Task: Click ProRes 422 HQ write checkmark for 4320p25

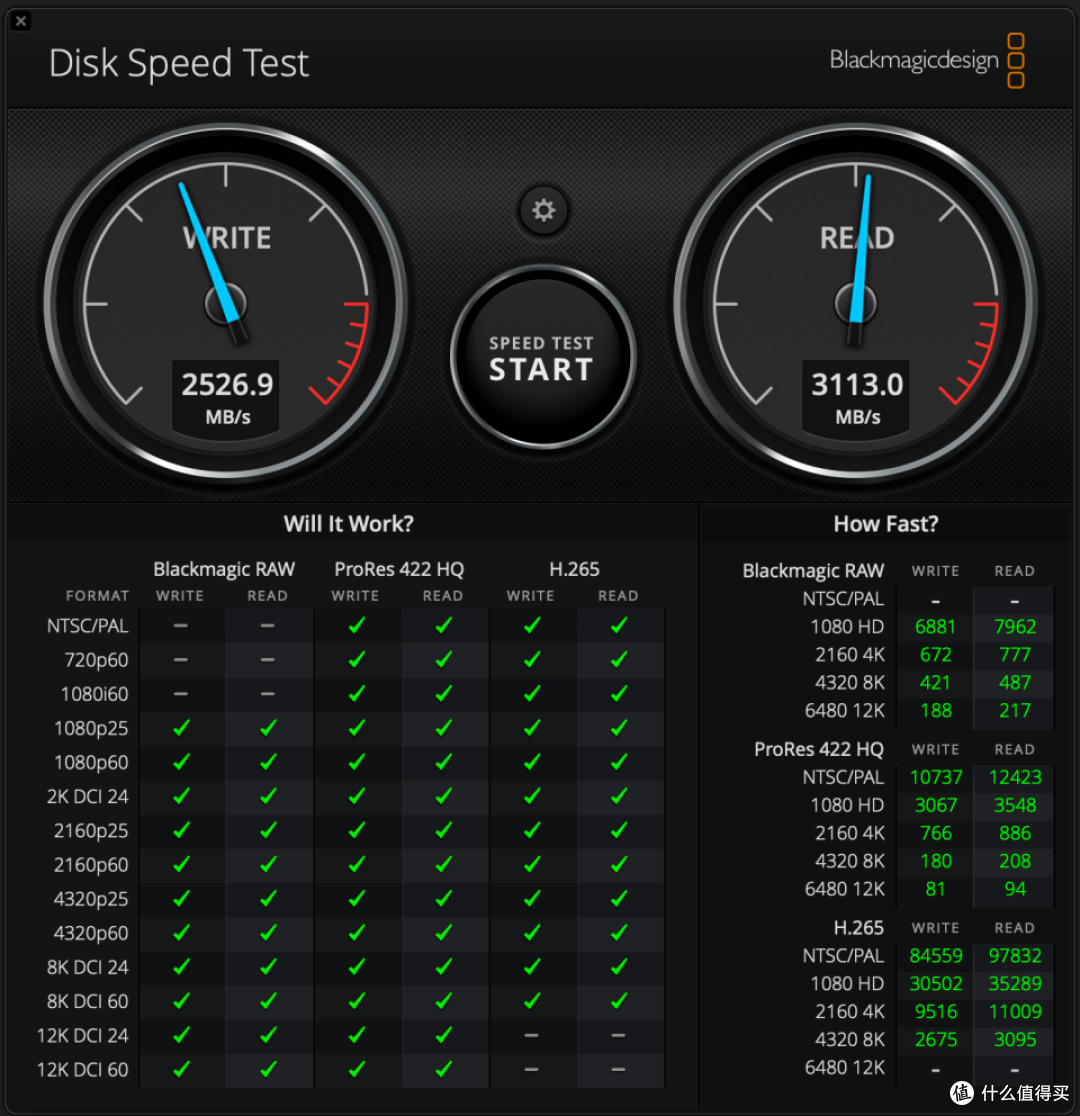Action: coord(357,899)
